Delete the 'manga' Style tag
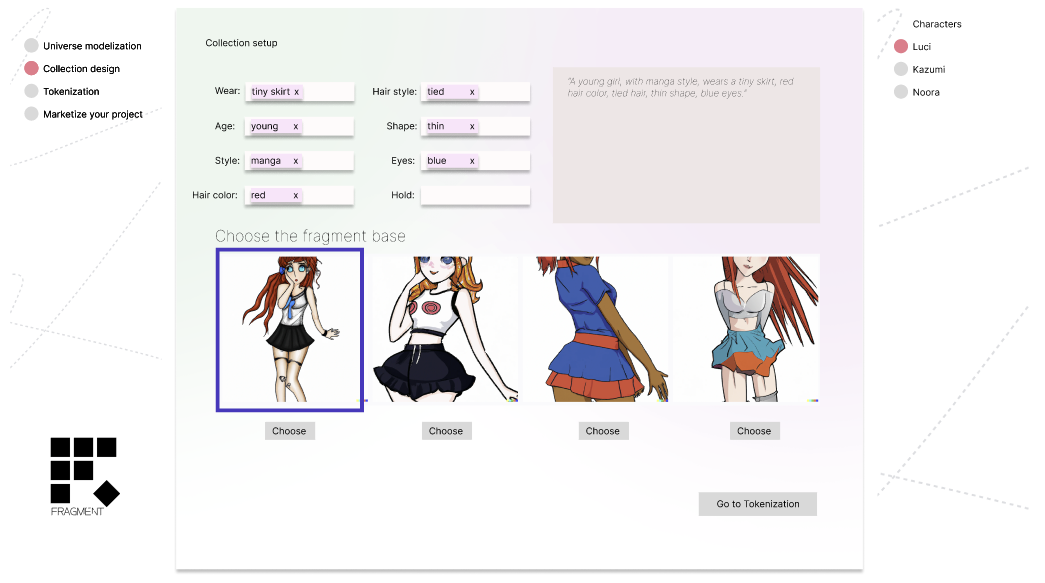Image resolution: width=1045 pixels, height=583 pixels. 296,161
